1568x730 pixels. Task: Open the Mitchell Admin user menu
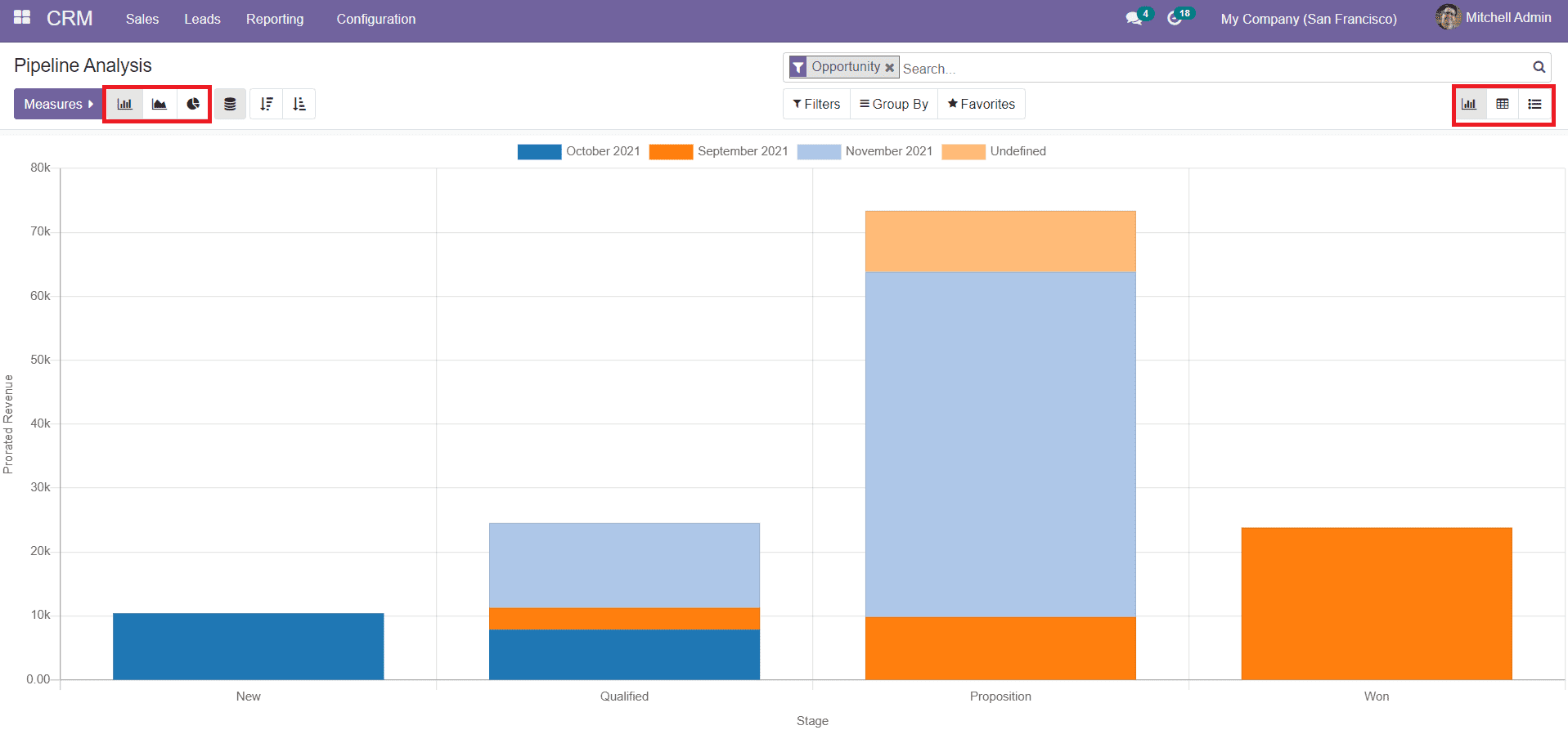(x=1494, y=18)
